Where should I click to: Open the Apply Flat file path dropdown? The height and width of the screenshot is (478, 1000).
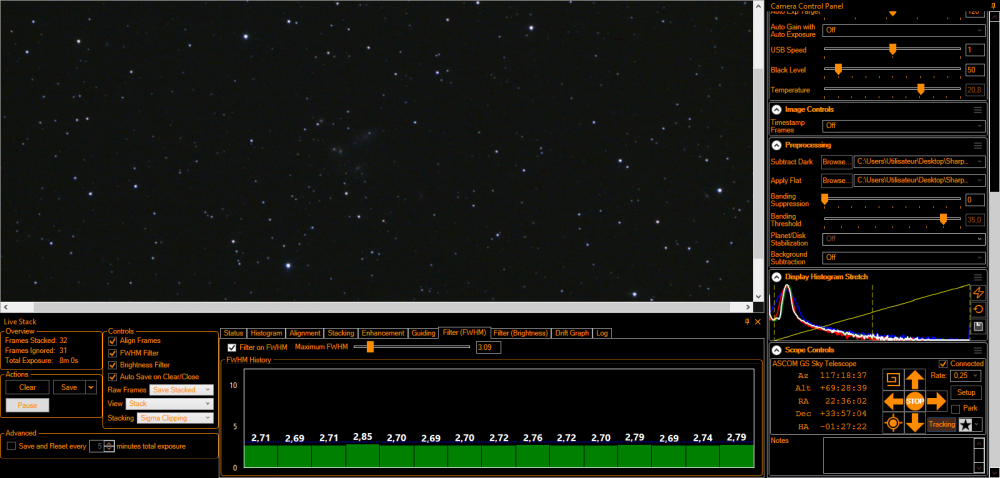[920, 180]
